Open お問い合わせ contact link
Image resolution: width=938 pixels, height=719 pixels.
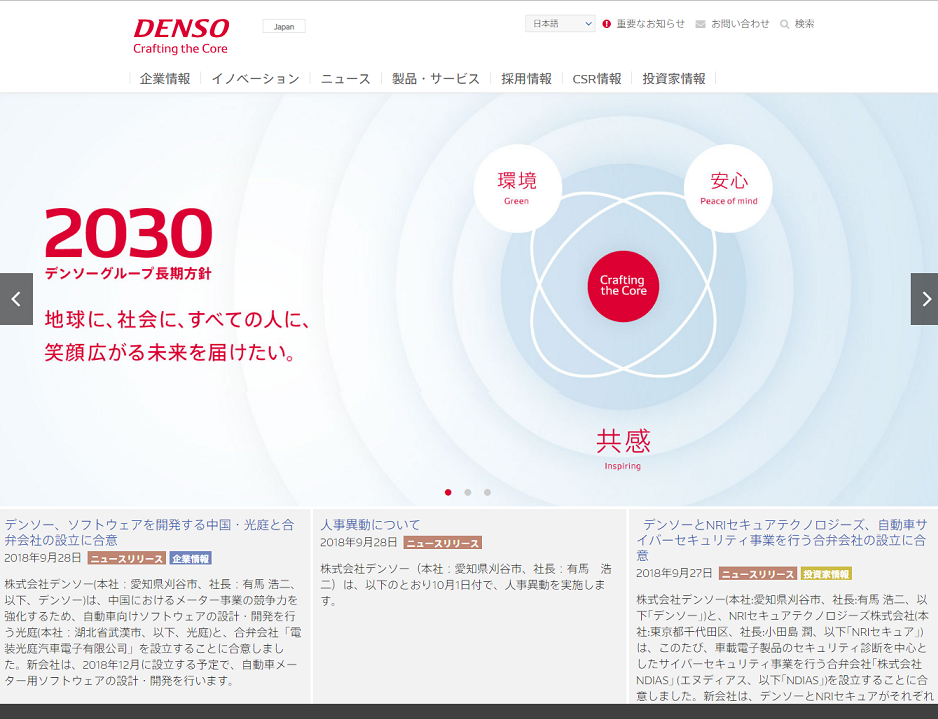(740, 24)
